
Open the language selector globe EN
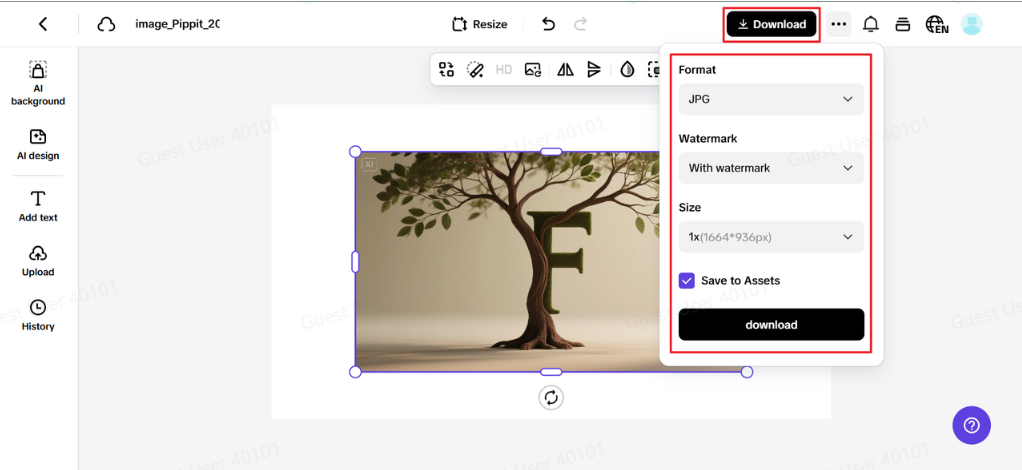pyautogui.click(x=936, y=24)
